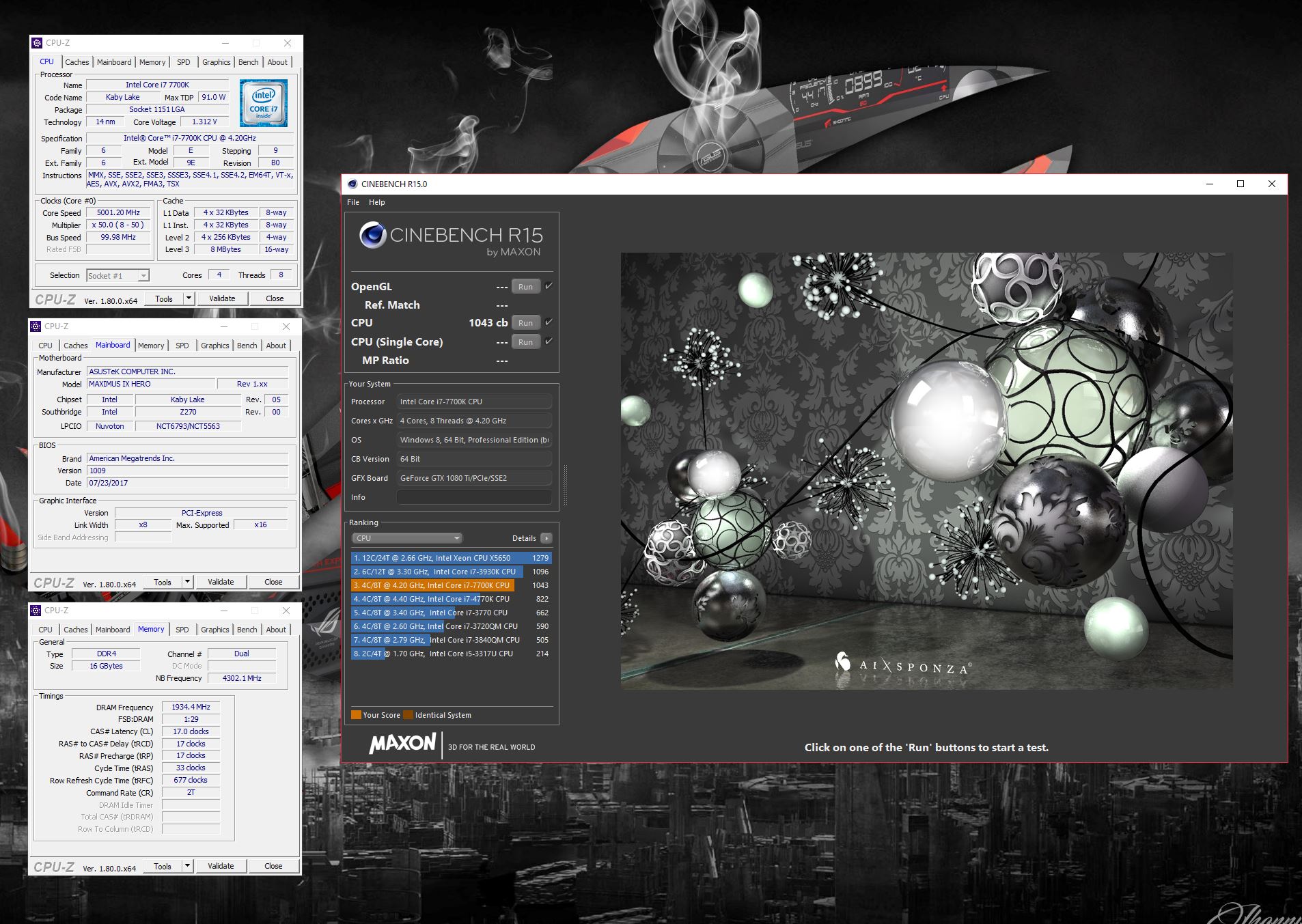This screenshot has height=924, width=1302.
Task: Click the MAXON logo
Action: coord(402,744)
